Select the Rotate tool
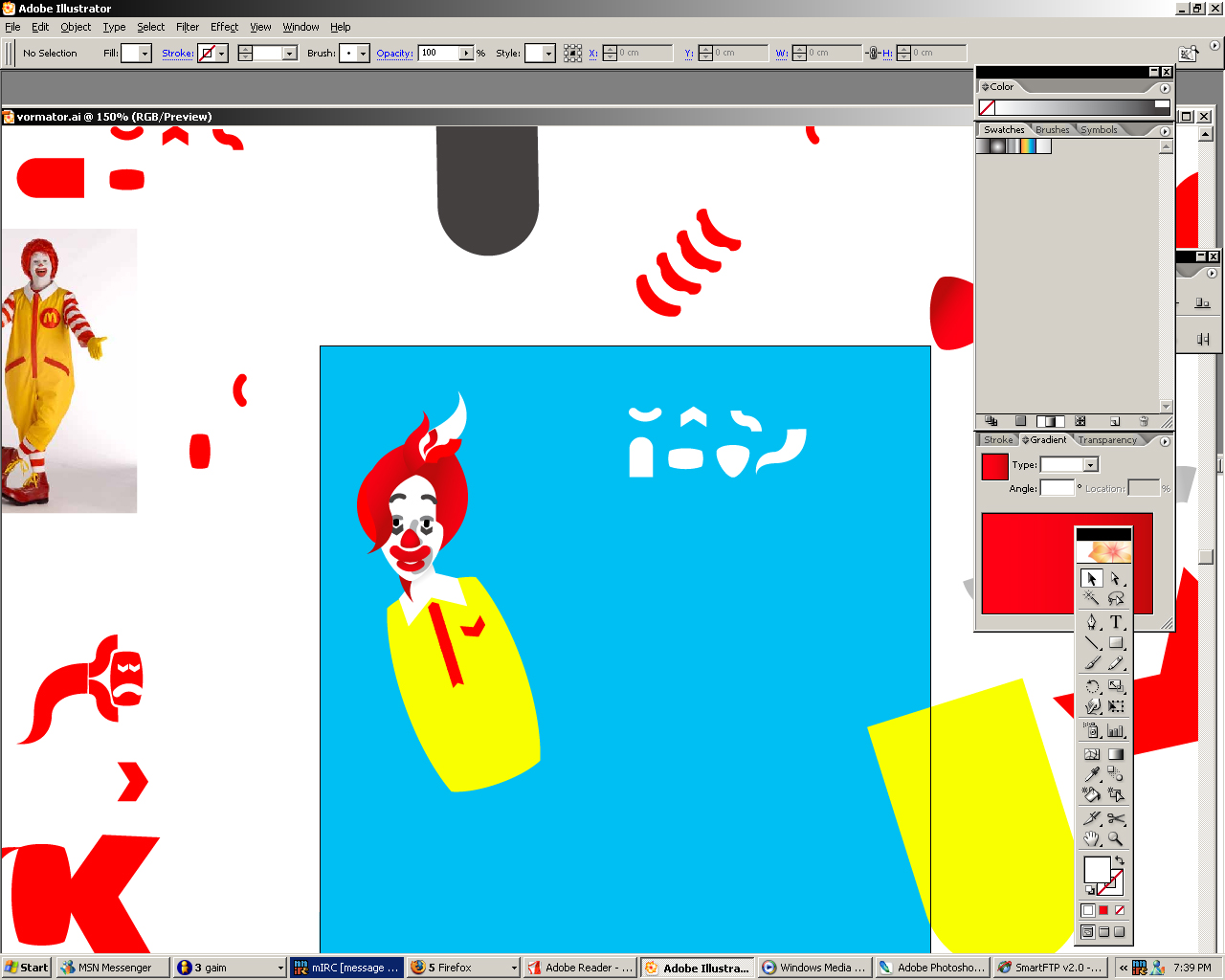Screen dimensions: 1225x980 [1091, 686]
